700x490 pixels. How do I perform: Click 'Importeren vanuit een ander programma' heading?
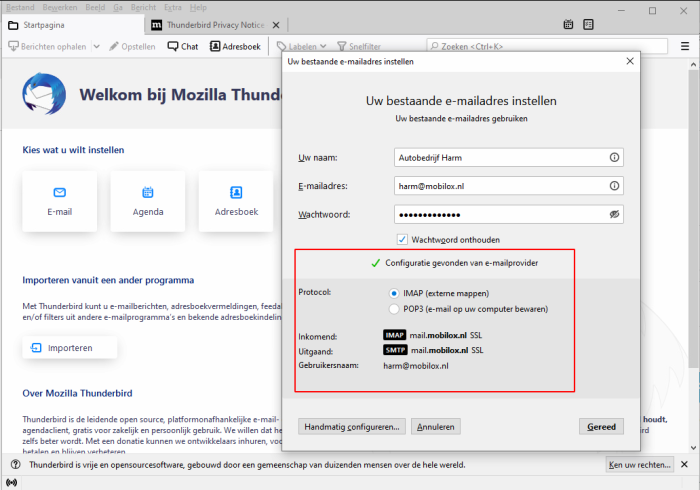point(108,280)
